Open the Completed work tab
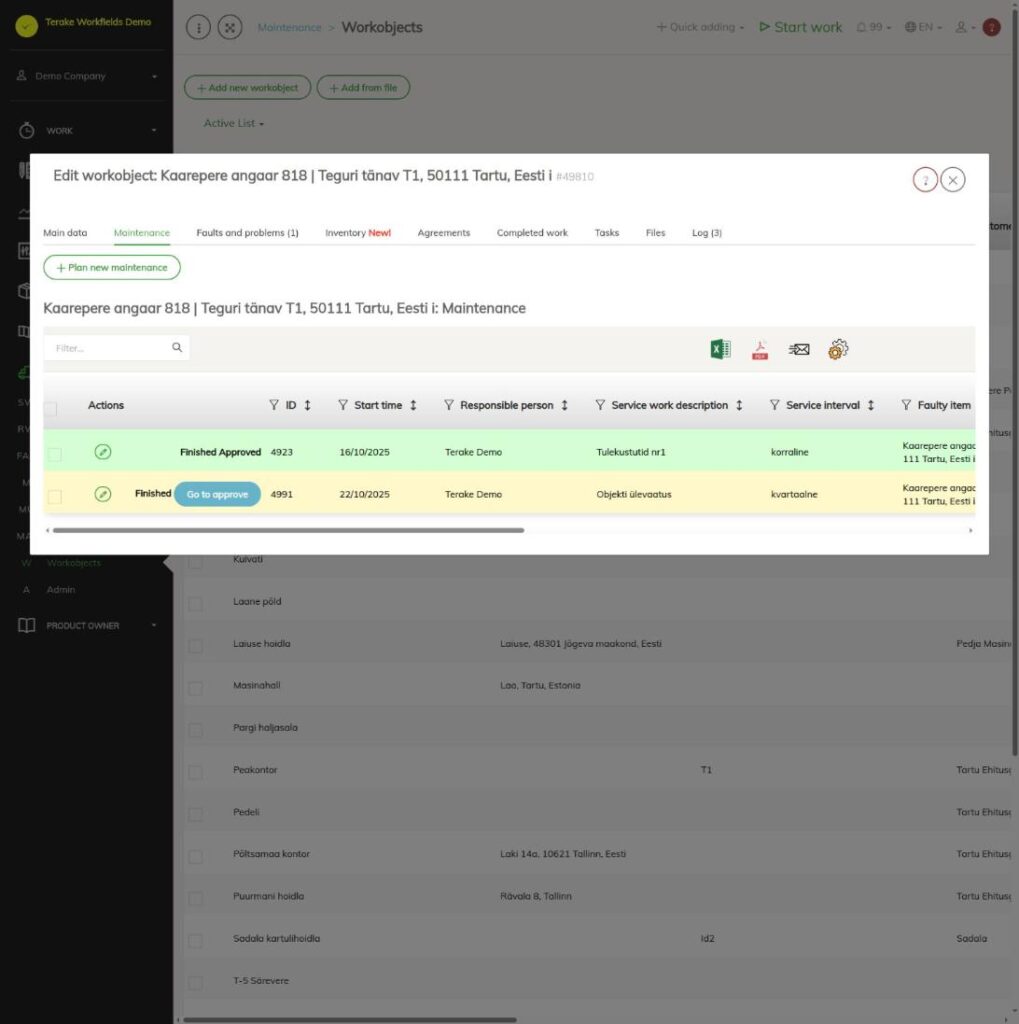The width and height of the screenshot is (1019, 1024). [532, 232]
